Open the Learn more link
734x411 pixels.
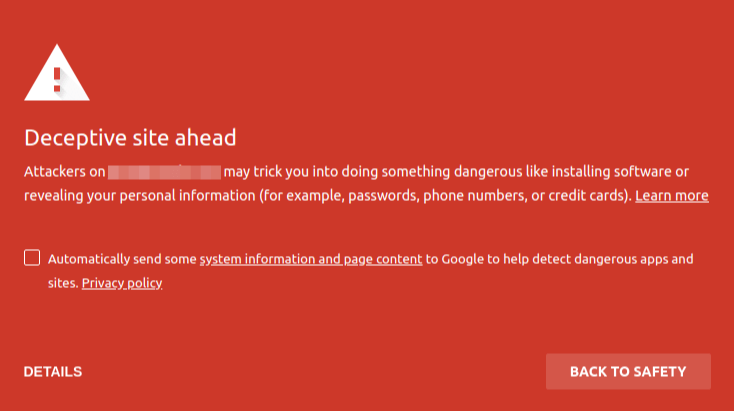tap(672, 195)
